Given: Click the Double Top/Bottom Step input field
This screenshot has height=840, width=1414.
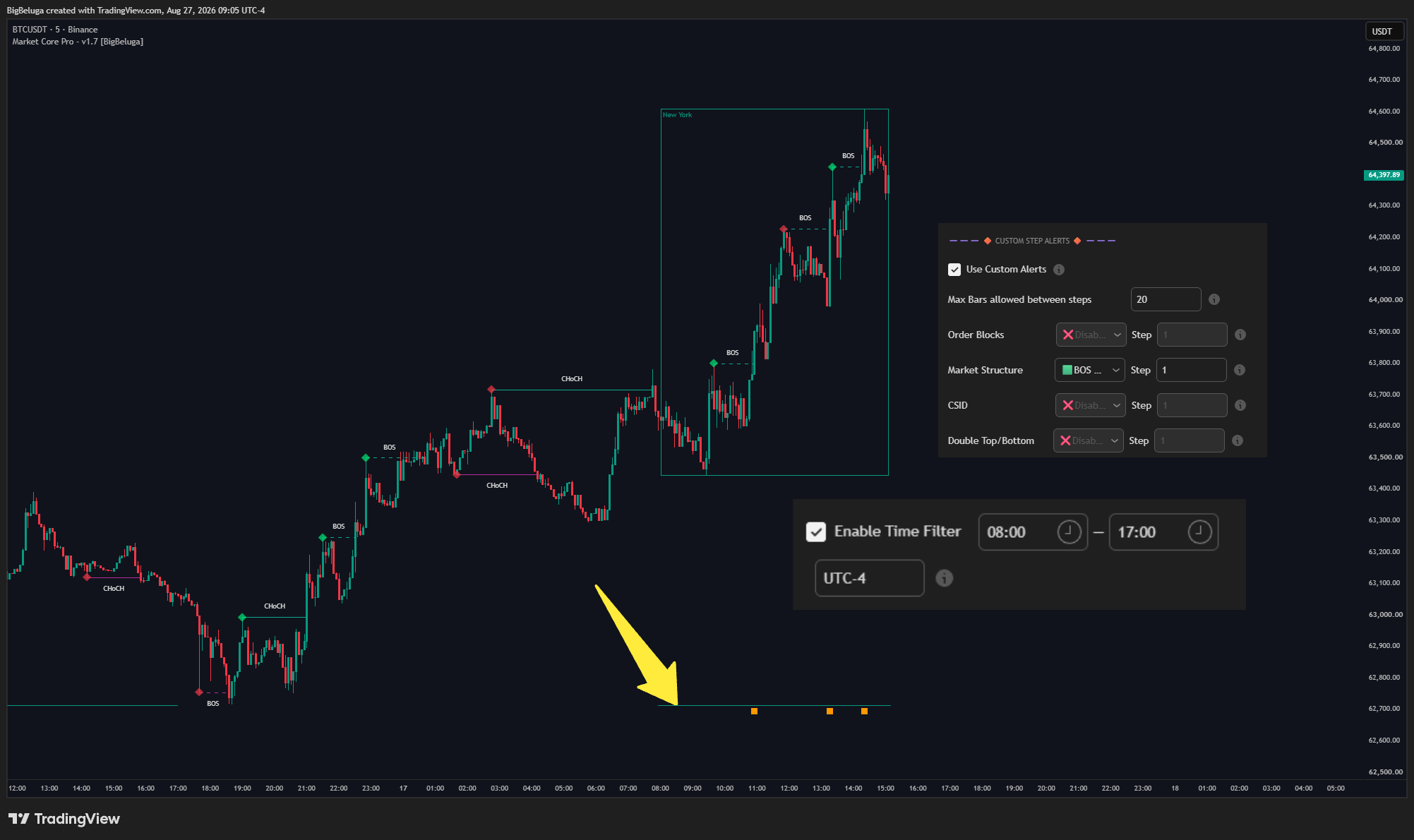Looking at the screenshot, I should click(1190, 440).
